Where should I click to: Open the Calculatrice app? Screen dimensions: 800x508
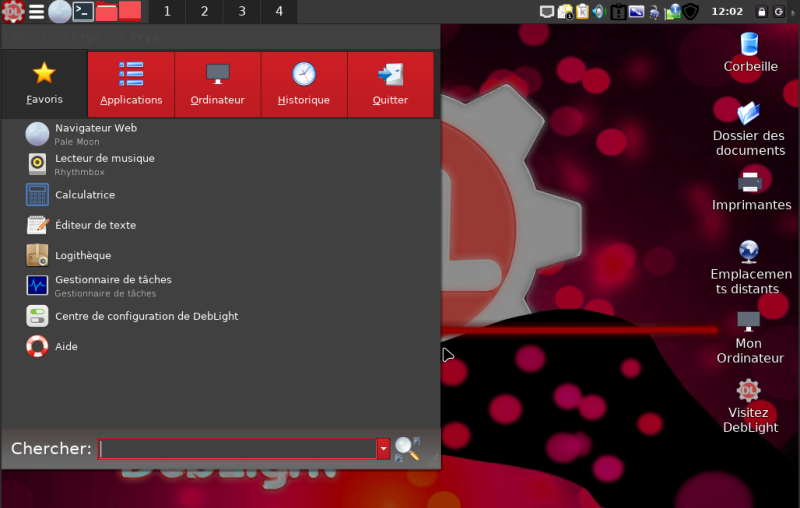click(84, 195)
